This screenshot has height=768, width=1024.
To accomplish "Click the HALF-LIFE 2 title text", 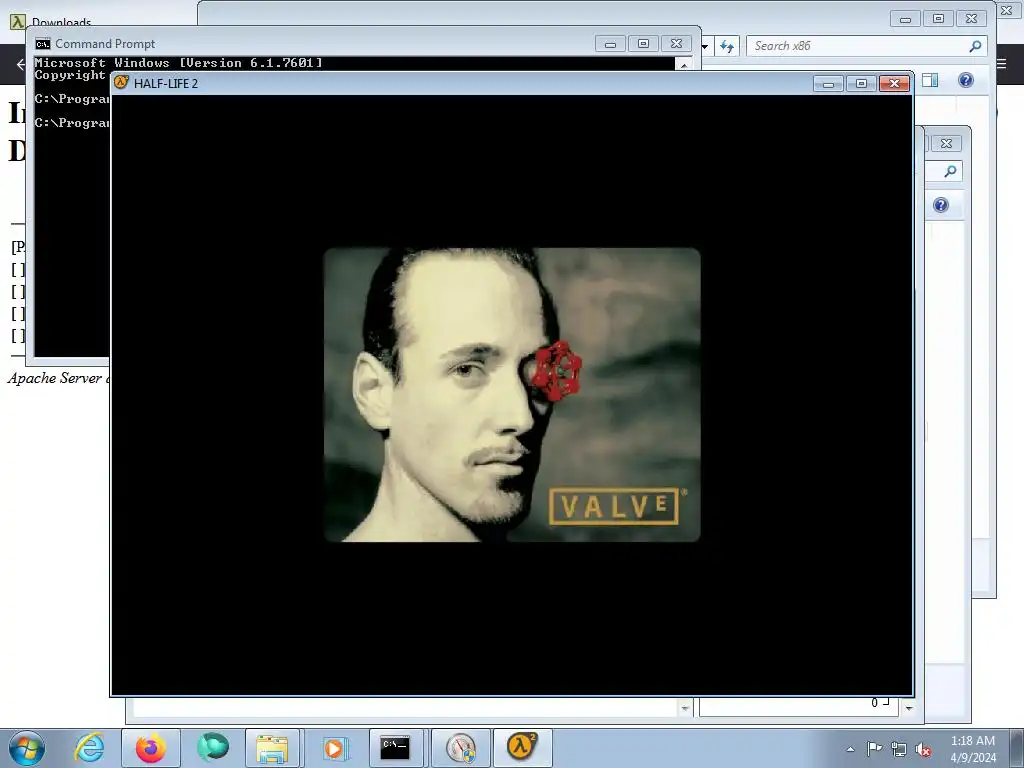I will pos(166,84).
